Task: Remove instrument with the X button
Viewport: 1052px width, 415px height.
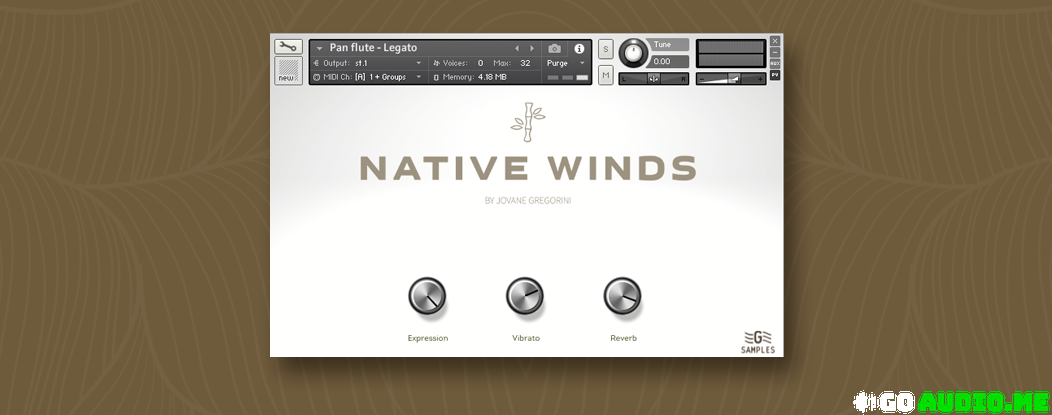Action: click(x=775, y=41)
